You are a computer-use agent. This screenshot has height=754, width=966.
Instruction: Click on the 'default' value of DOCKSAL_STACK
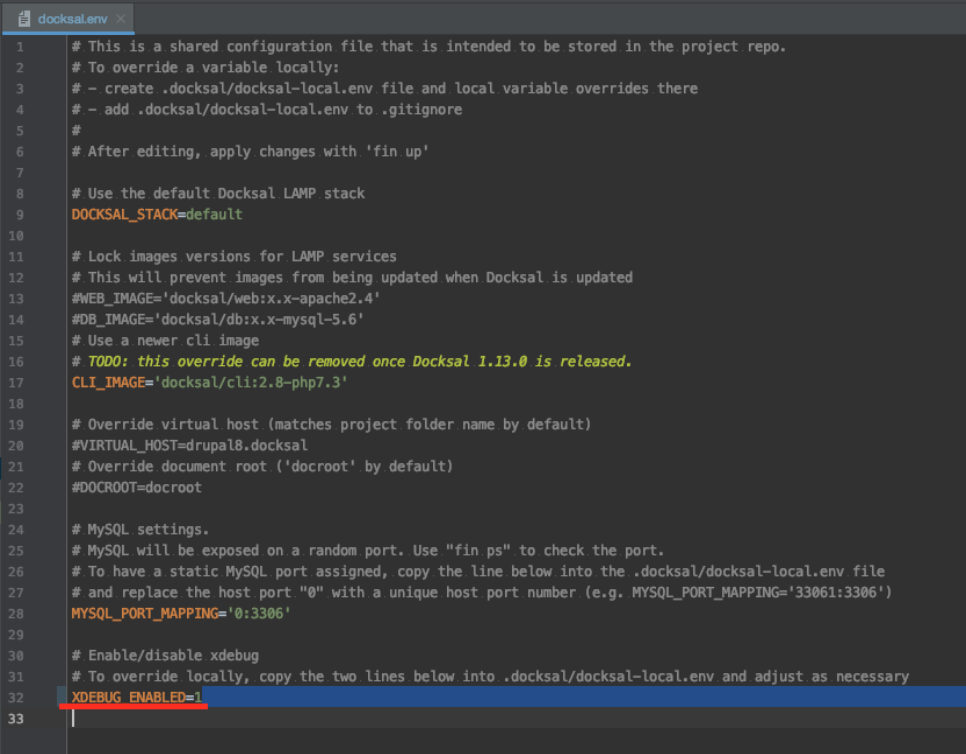(x=214, y=214)
